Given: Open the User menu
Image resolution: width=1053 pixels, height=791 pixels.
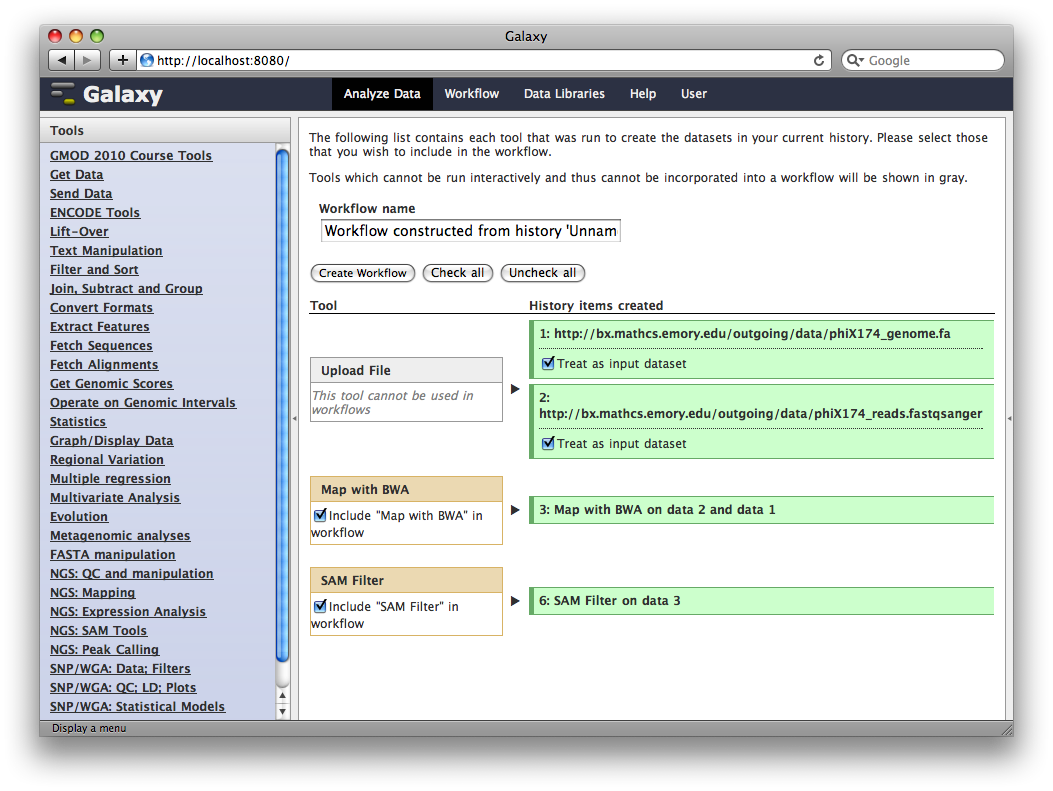Looking at the screenshot, I should pyautogui.click(x=694, y=94).
